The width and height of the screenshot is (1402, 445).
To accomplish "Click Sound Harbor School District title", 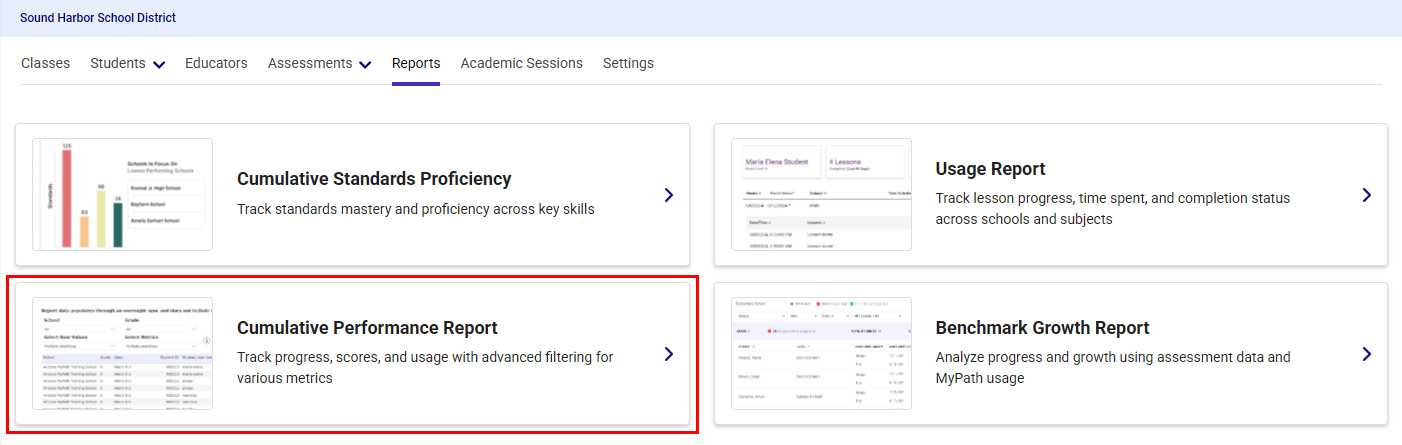I will (97, 18).
